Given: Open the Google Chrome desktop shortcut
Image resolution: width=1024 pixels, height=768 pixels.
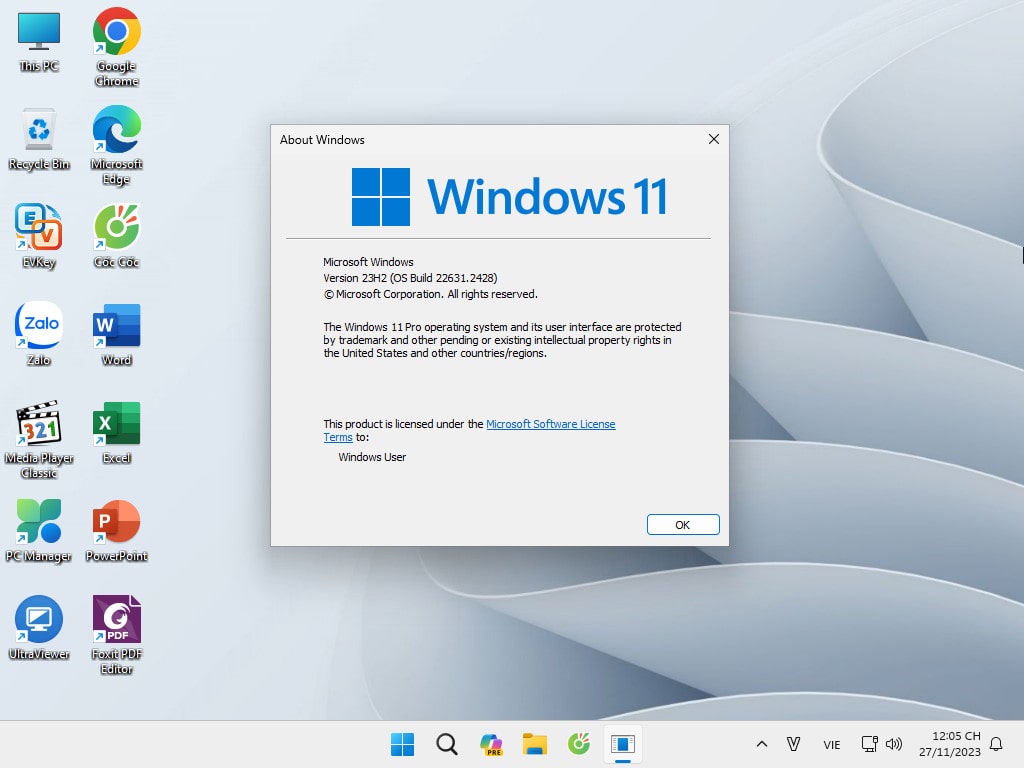Looking at the screenshot, I should point(116,33).
